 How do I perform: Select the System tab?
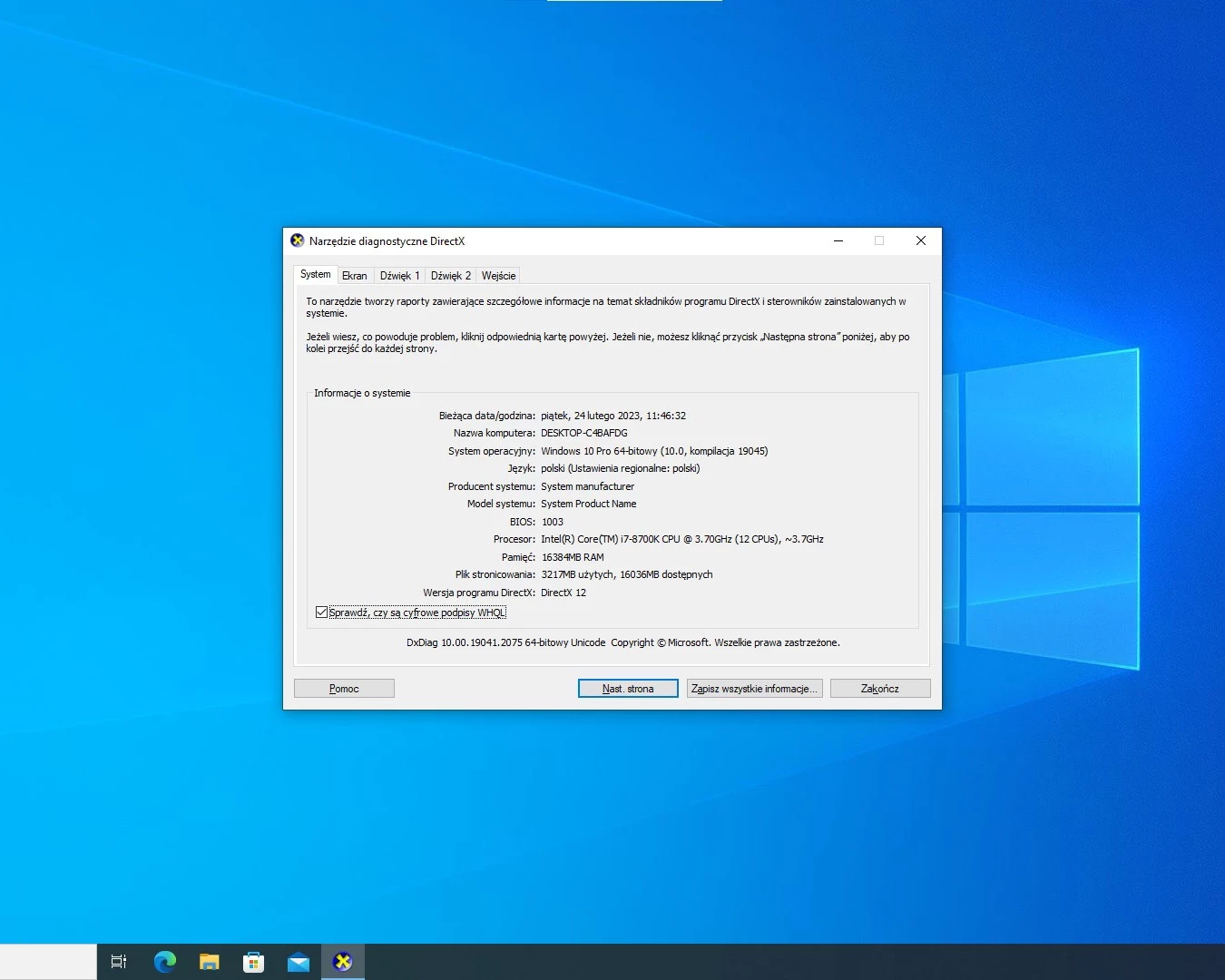(x=316, y=274)
